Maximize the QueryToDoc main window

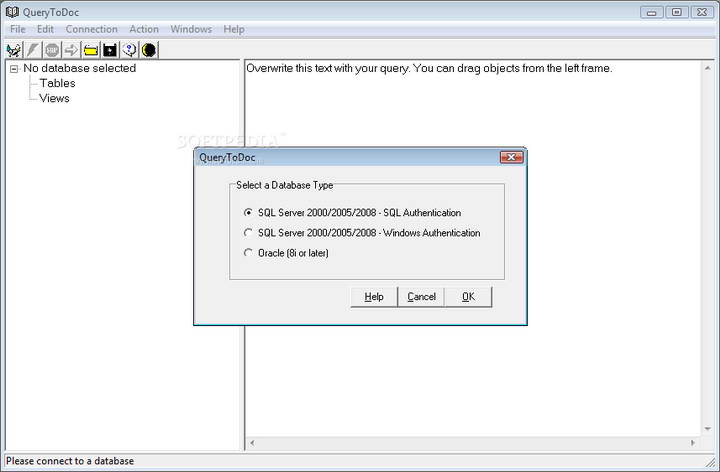677,12
